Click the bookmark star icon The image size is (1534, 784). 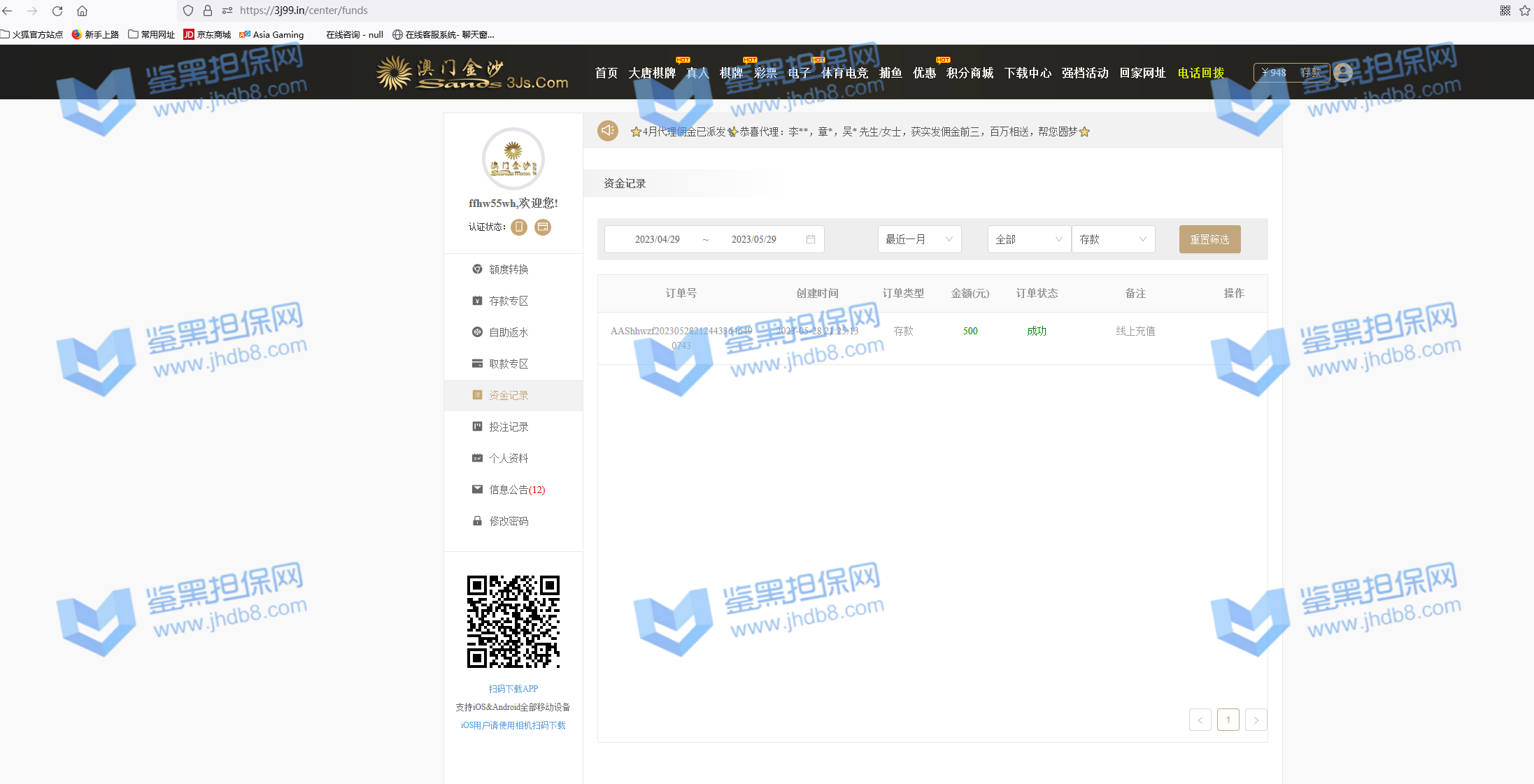coord(1525,10)
